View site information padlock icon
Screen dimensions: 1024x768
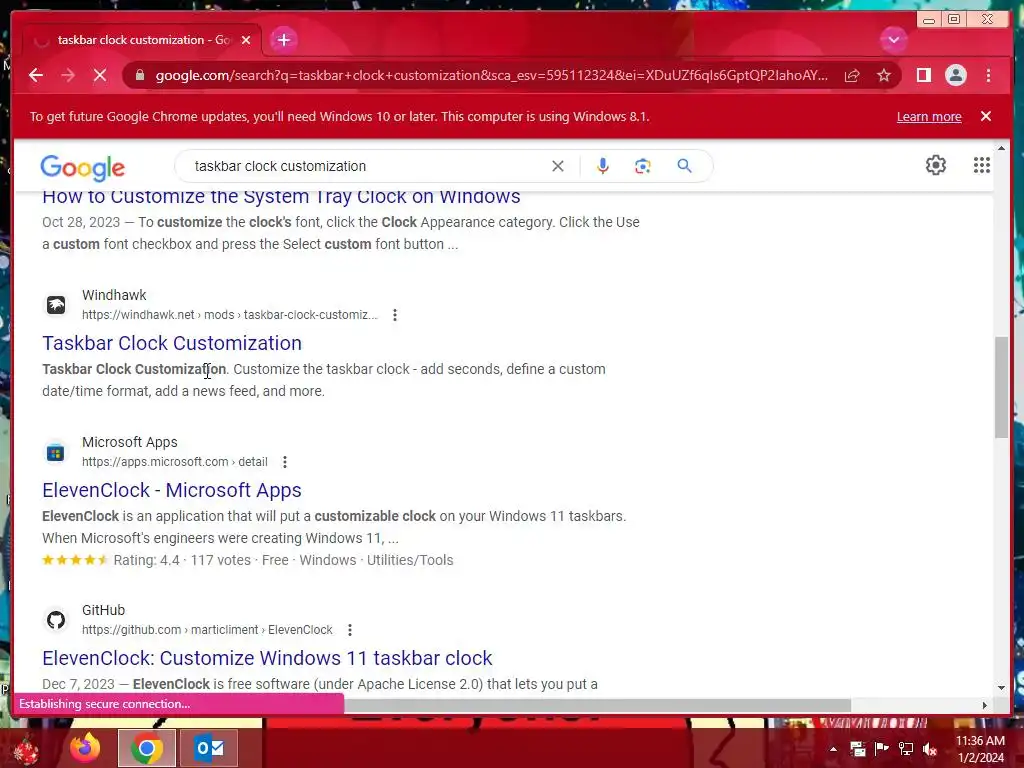(140, 75)
